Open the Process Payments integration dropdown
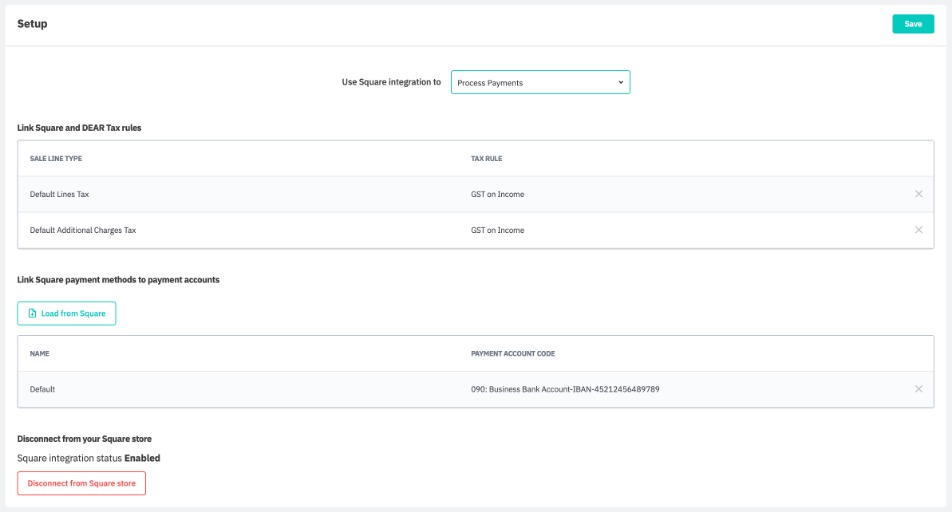This screenshot has height=512, width=952. pyautogui.click(x=540, y=82)
